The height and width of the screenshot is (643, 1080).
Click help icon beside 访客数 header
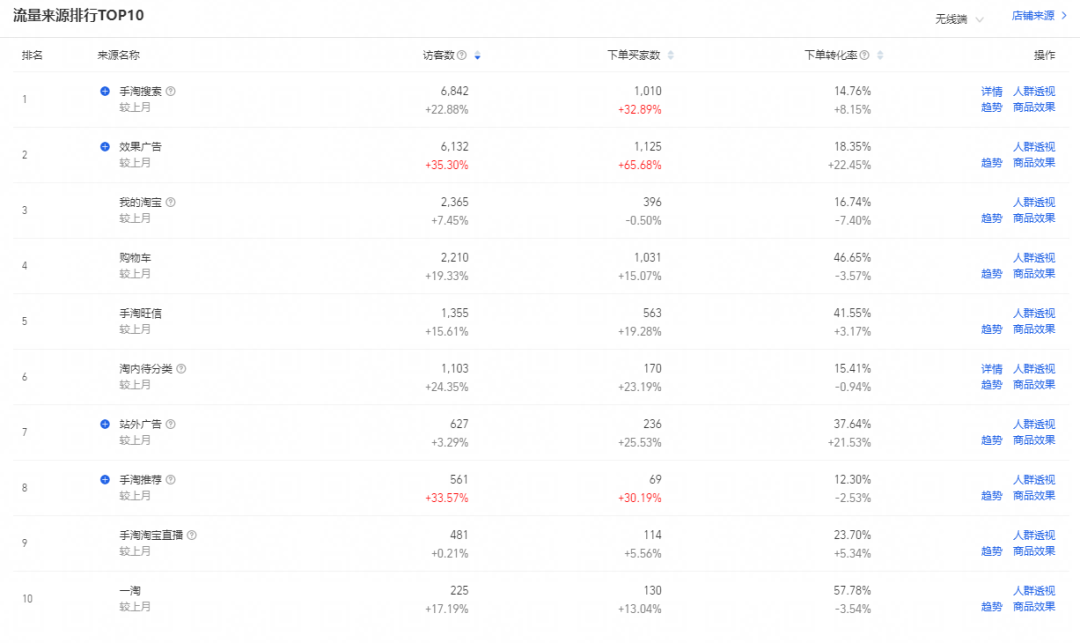pyautogui.click(x=462, y=55)
